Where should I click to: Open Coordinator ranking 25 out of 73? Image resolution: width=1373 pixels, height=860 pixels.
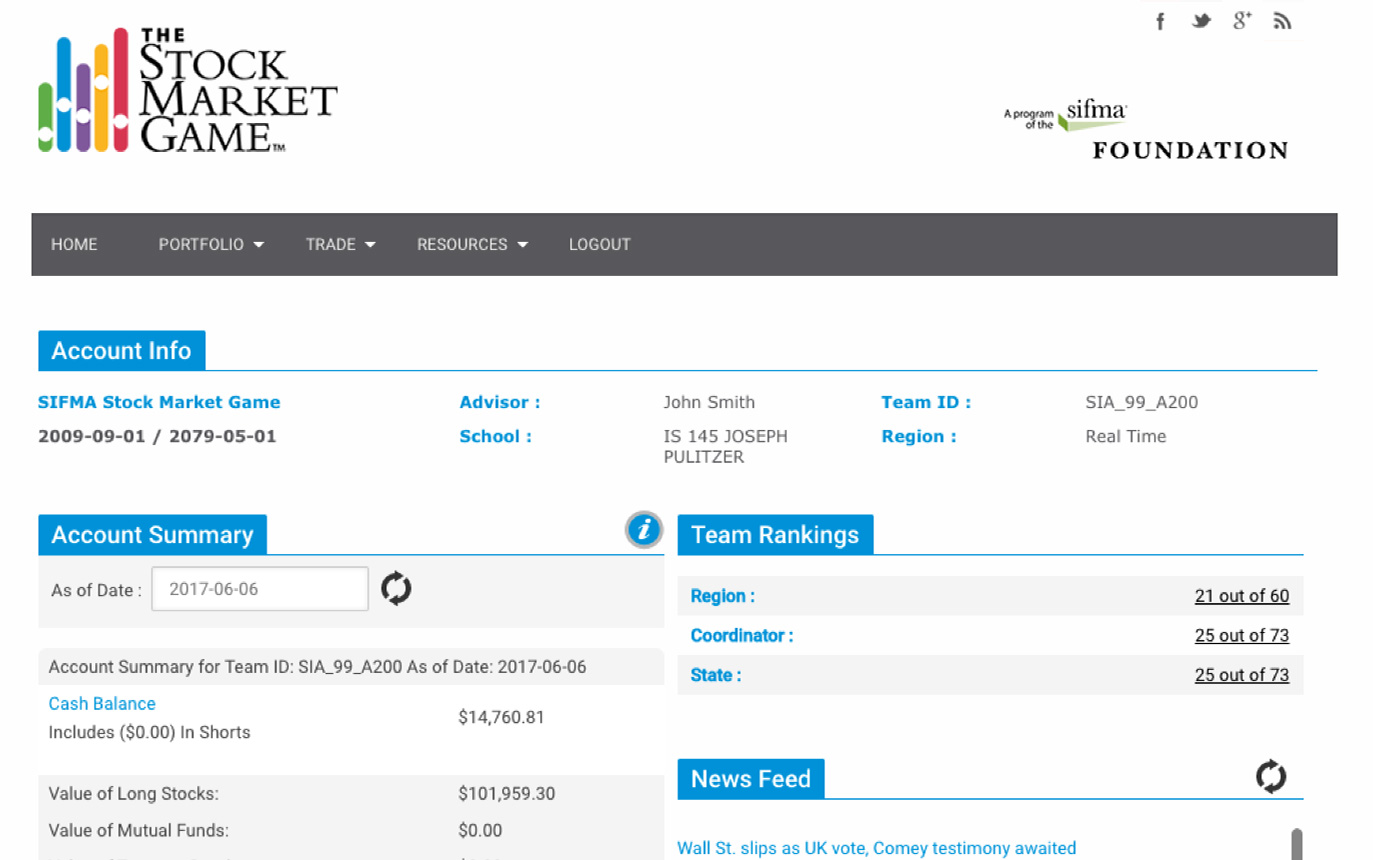click(1241, 636)
